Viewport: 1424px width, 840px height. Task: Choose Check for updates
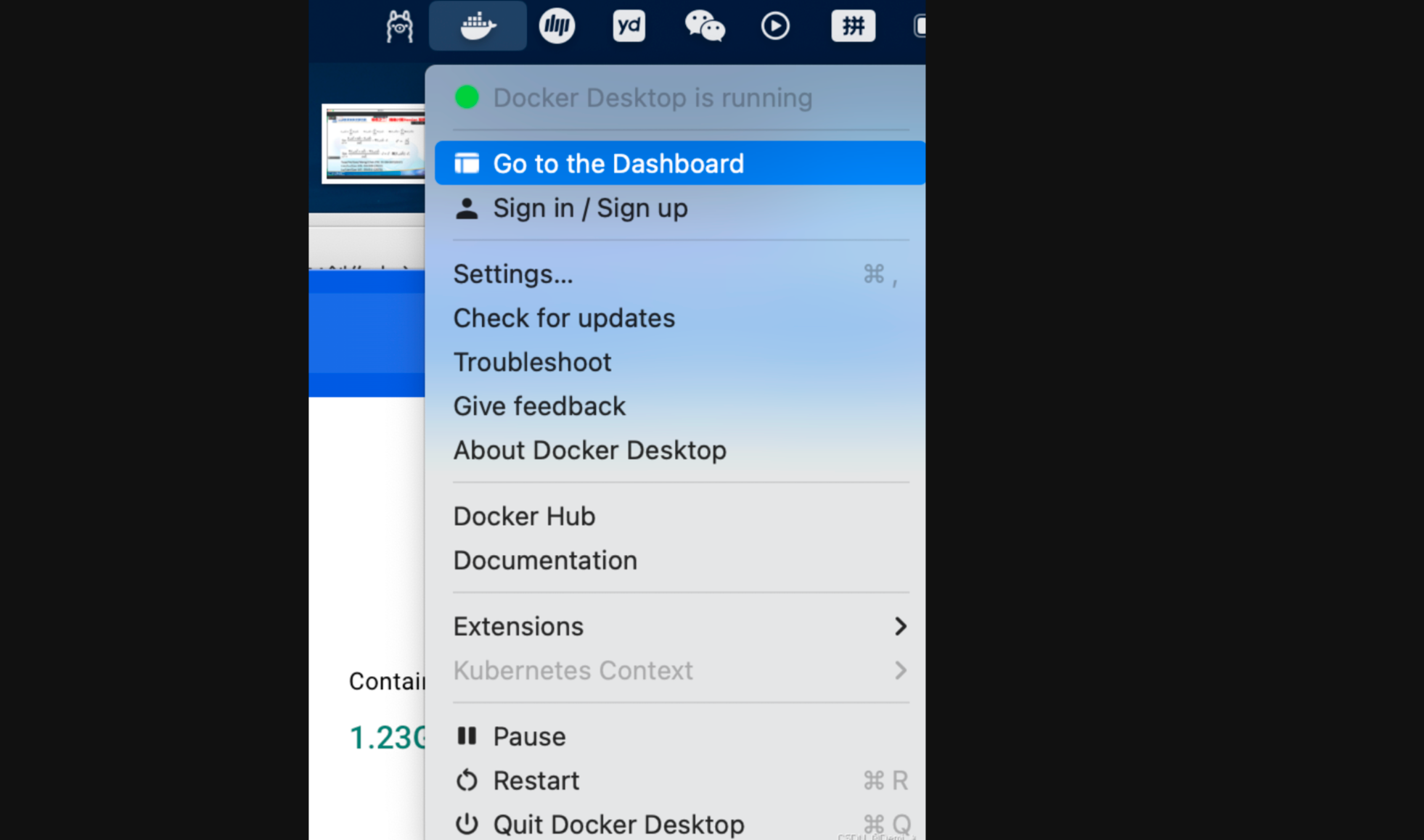click(564, 318)
